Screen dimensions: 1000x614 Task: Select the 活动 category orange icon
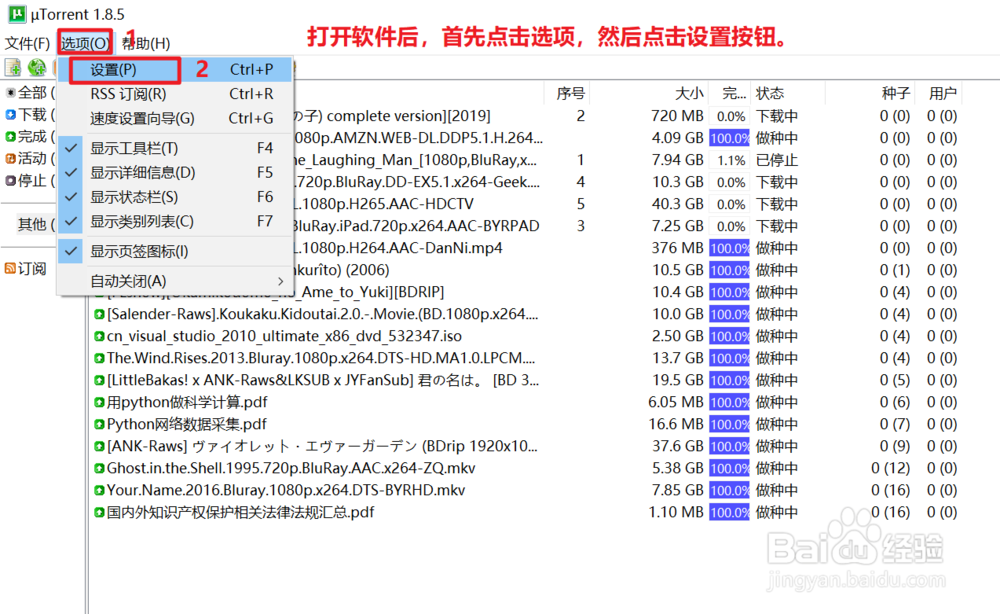click(10, 158)
